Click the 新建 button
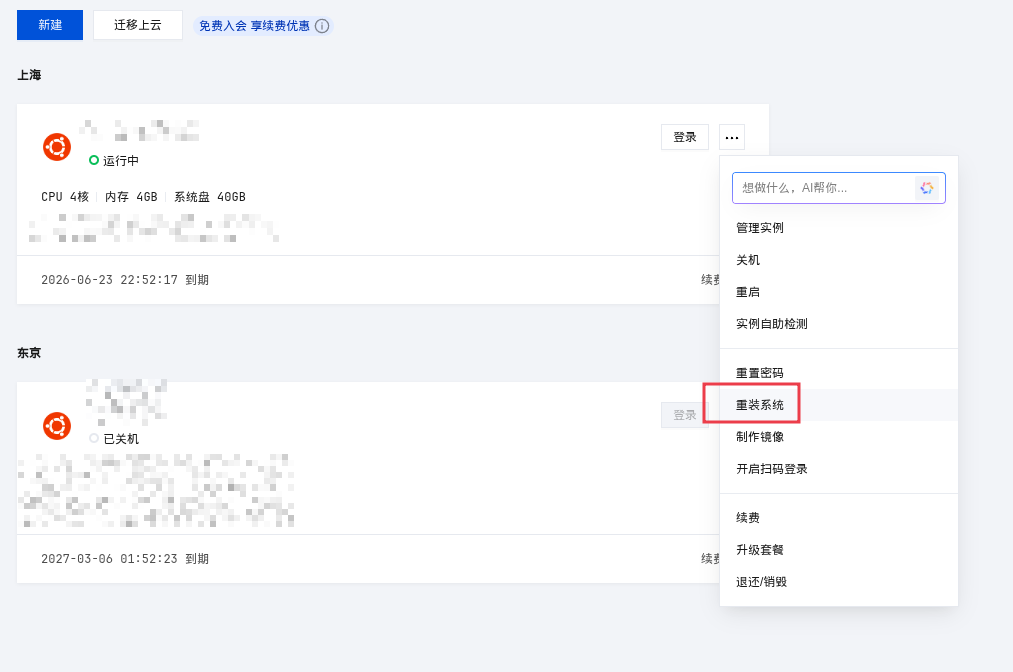 pyautogui.click(x=50, y=25)
